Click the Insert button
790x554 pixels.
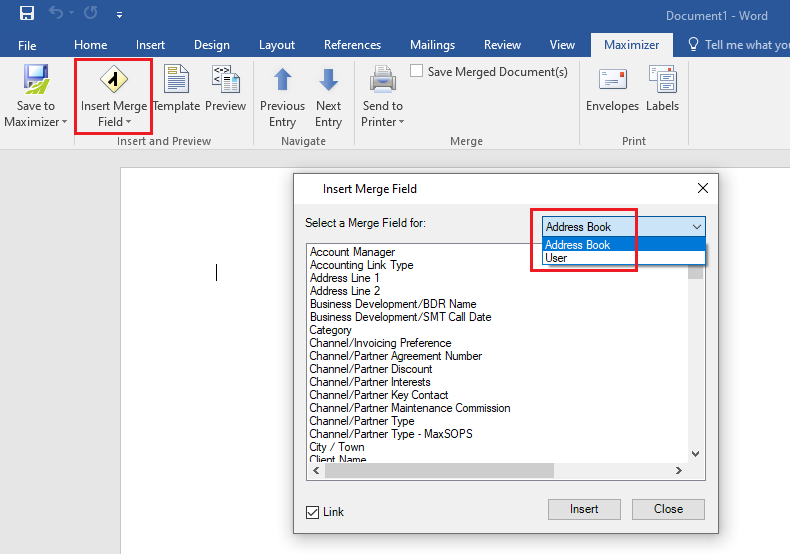point(584,509)
